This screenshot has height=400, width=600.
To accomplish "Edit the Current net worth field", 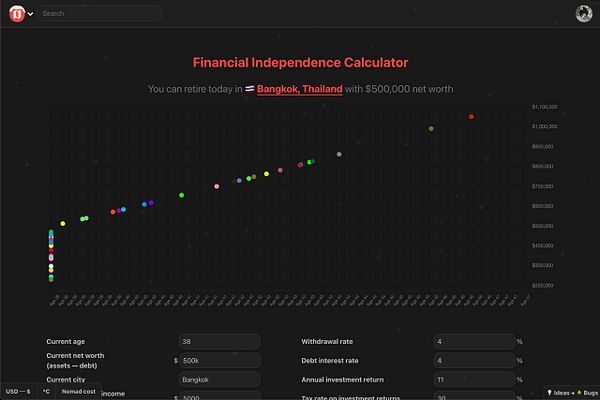I will tap(220, 361).
